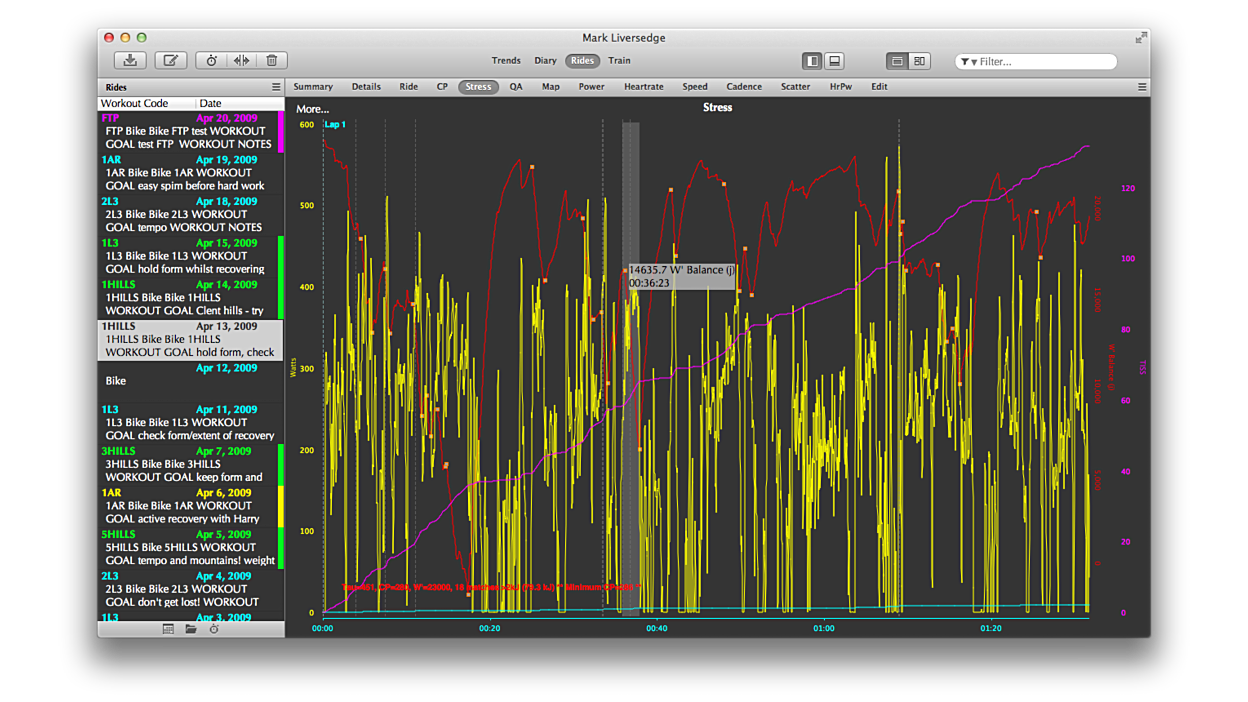Open the chart bar menu at right
This screenshot has width=1248, height=702.
pyautogui.click(x=1142, y=87)
